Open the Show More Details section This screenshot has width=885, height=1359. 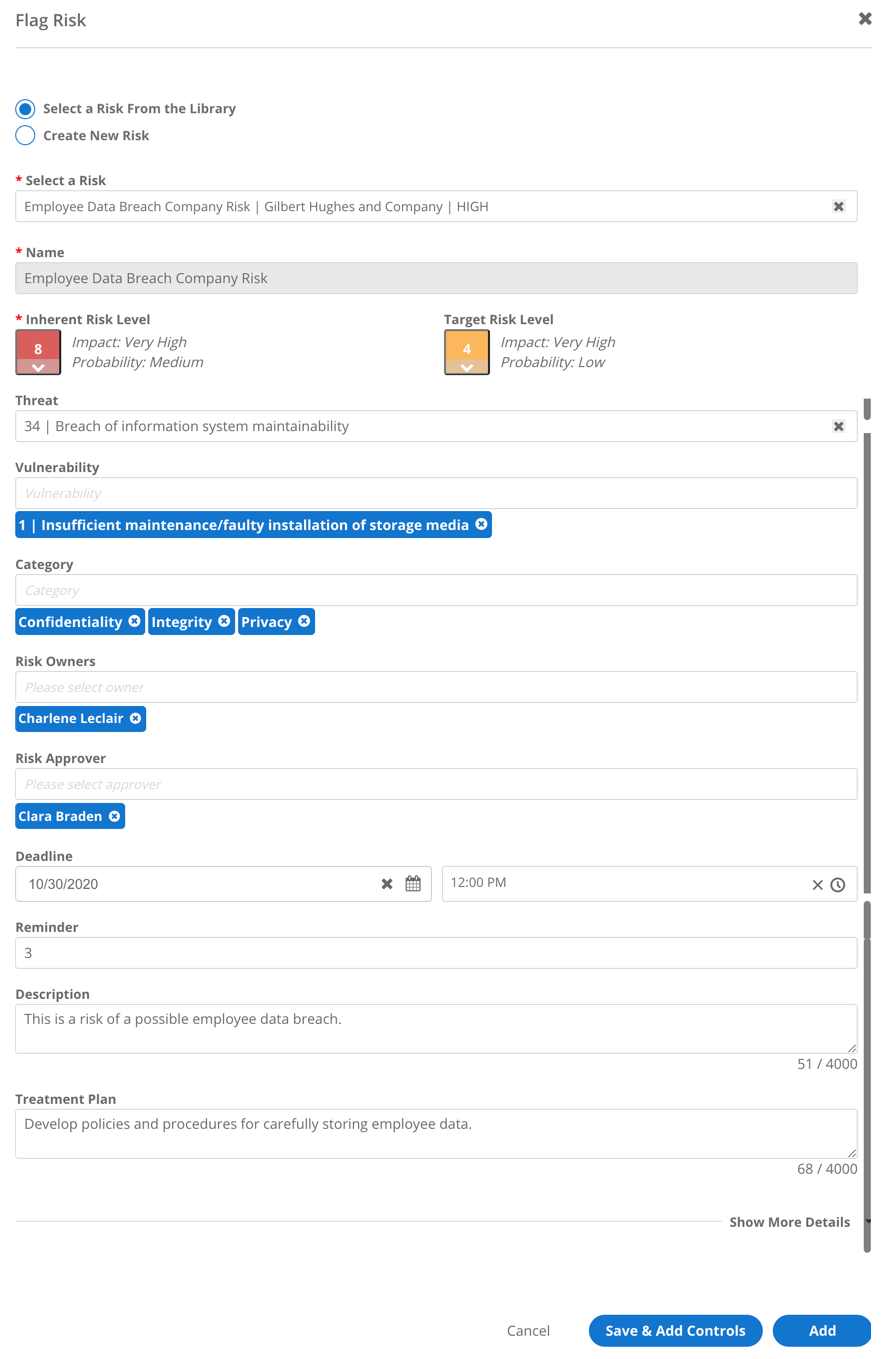789,1221
